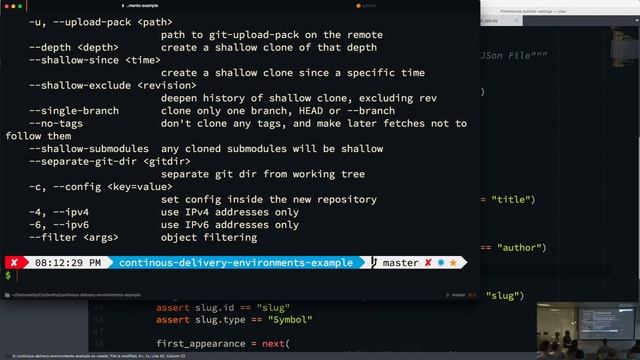The height and width of the screenshot is (360, 640).
Task: Click the '-6, --ipv6' option text
Action: point(59,224)
